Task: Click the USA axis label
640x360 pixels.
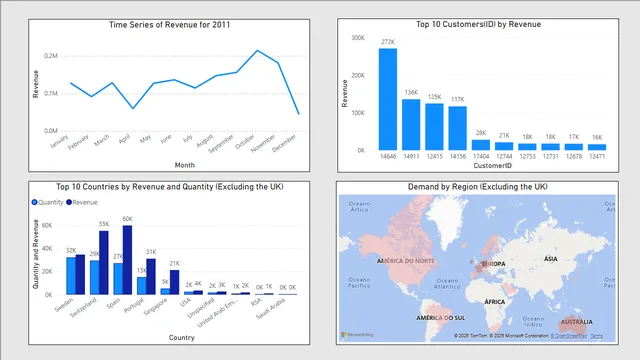Action: [x=185, y=302]
